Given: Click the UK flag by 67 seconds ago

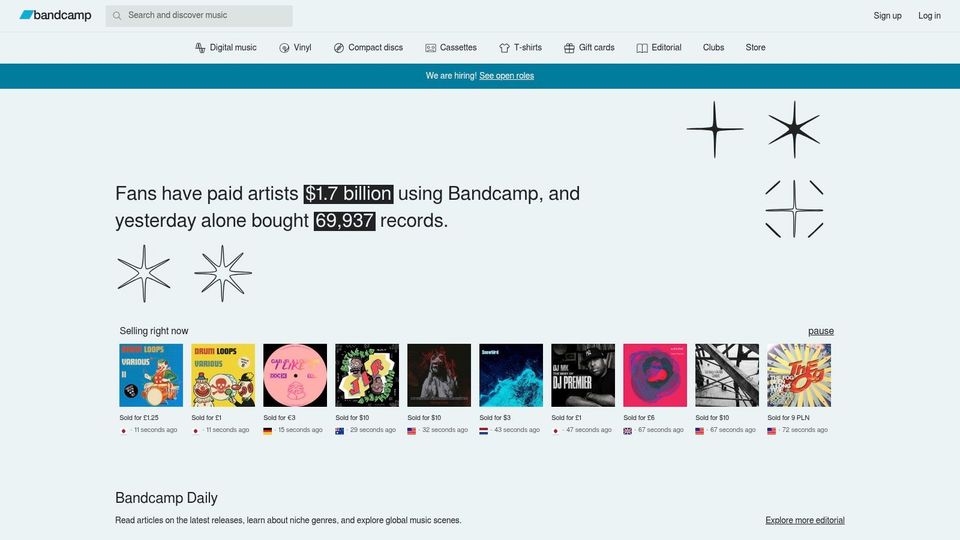Looking at the screenshot, I should pyautogui.click(x=628, y=431).
